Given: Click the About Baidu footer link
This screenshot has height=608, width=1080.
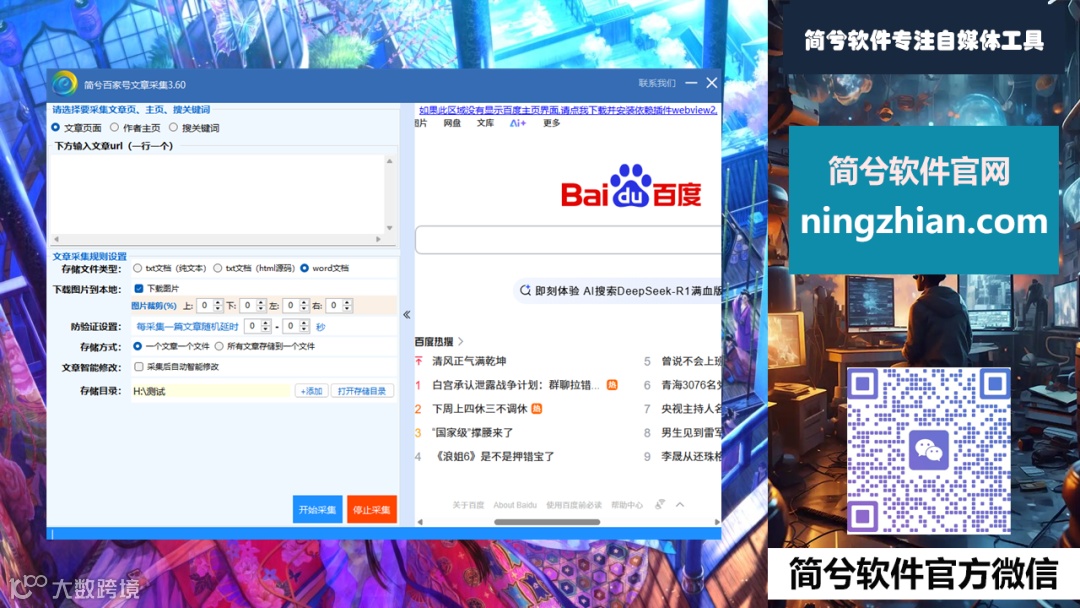Looking at the screenshot, I should (x=515, y=505).
